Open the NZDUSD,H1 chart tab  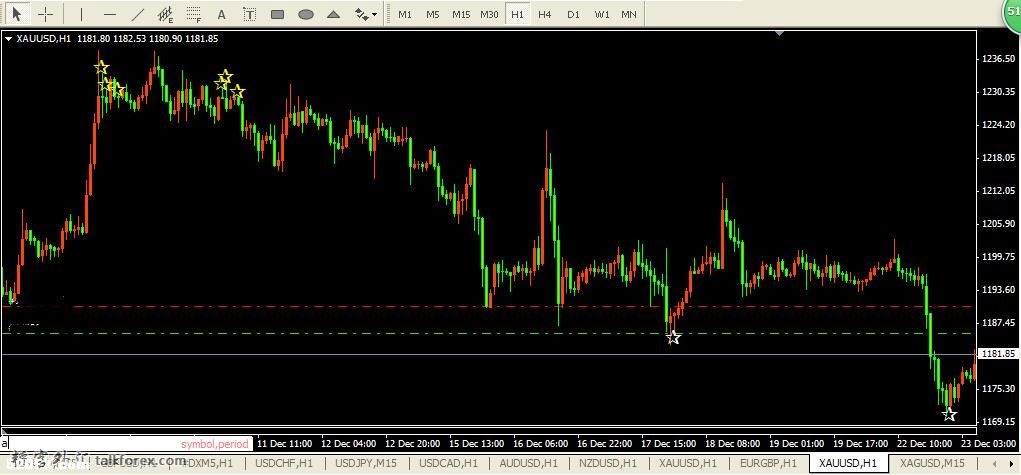pos(608,463)
